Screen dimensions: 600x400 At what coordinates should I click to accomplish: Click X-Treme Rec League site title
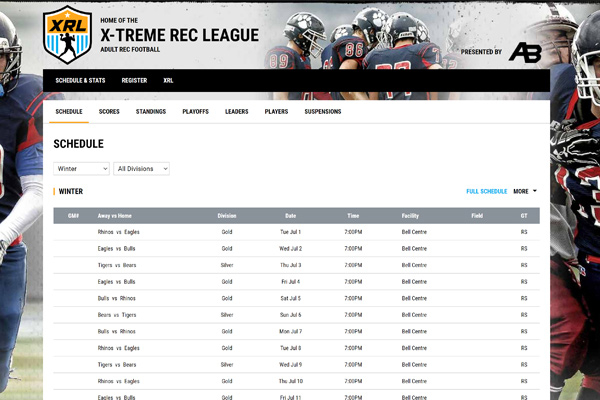click(x=180, y=34)
